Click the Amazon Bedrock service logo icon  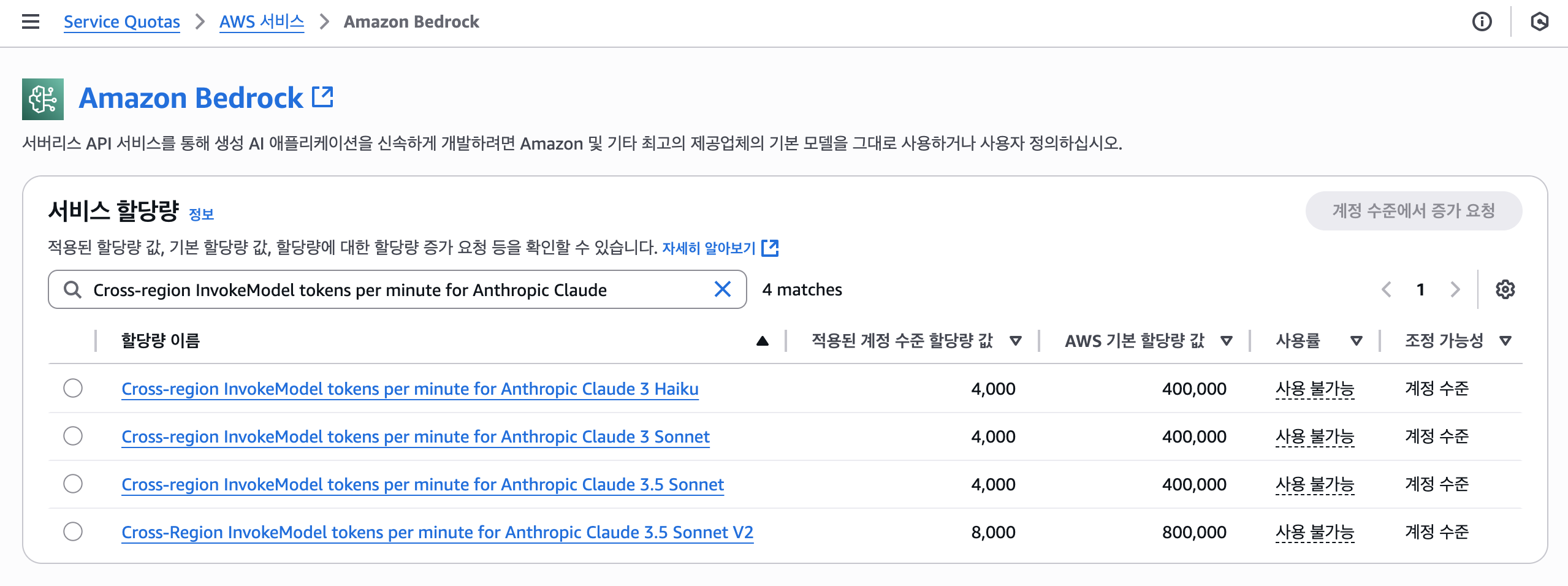[x=43, y=99]
